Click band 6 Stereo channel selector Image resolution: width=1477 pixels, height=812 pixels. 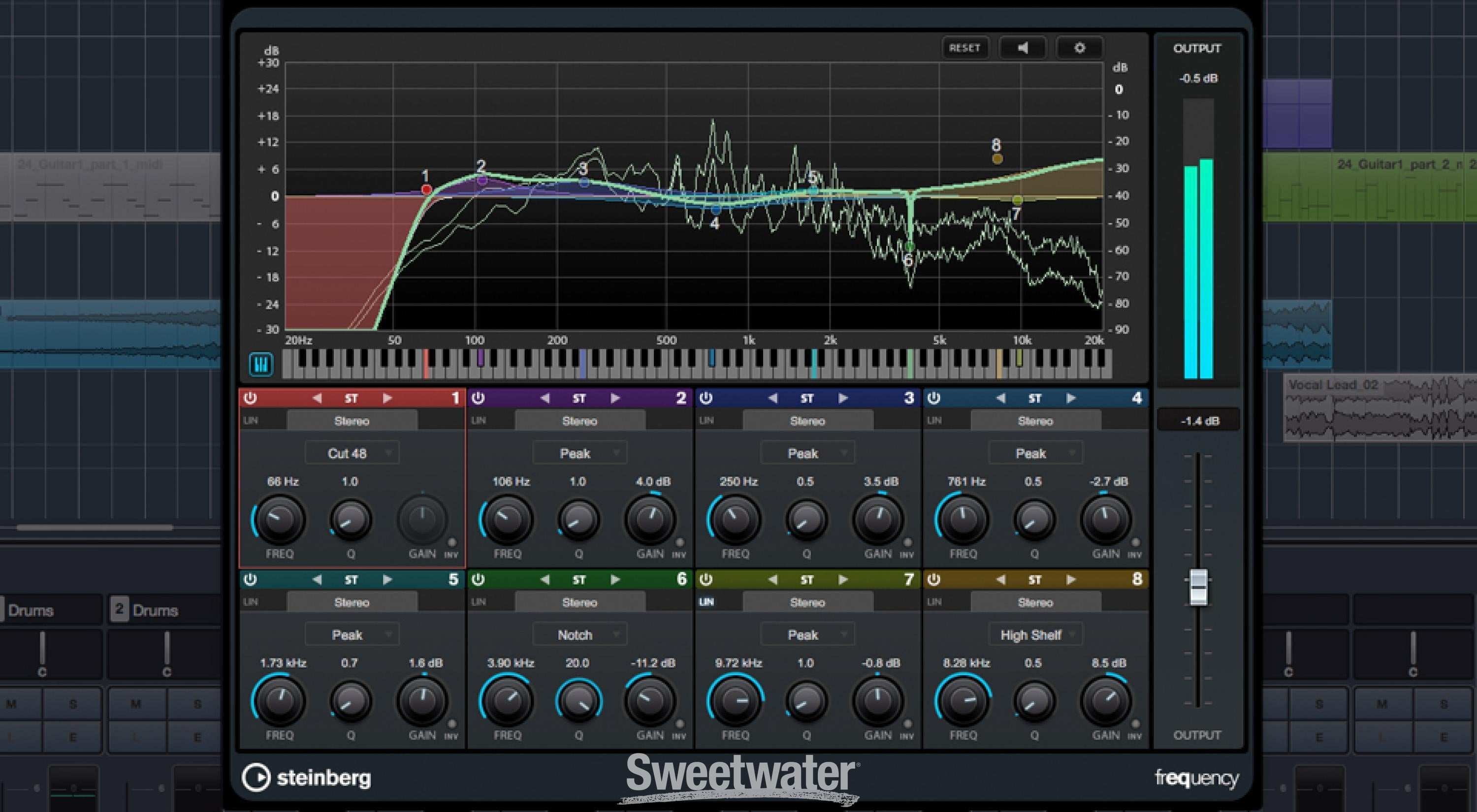pos(579,602)
